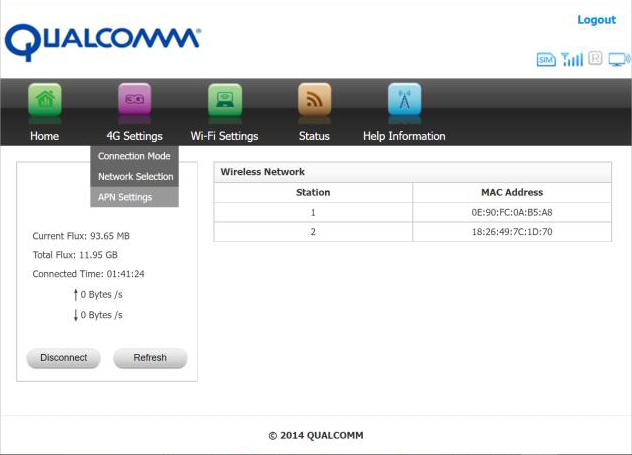Click the Disconnect button
This screenshot has width=632, height=455.
(x=64, y=358)
